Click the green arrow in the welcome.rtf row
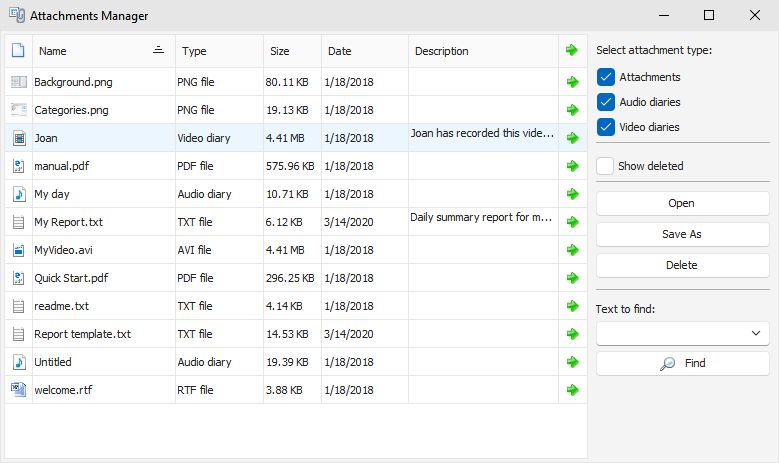The image size is (779, 463). point(572,390)
